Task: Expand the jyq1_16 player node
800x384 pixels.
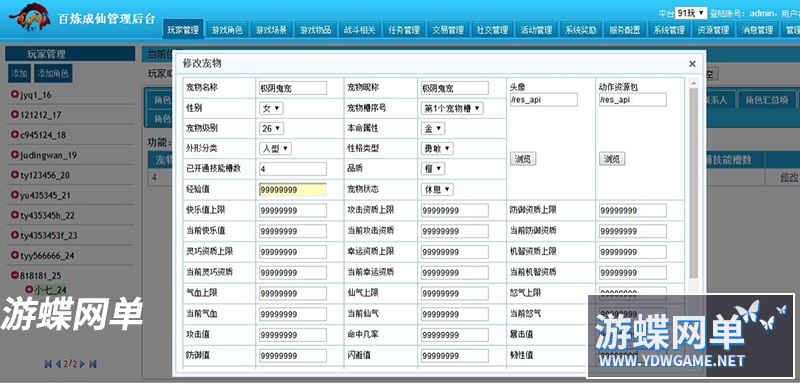Action: click(14, 94)
